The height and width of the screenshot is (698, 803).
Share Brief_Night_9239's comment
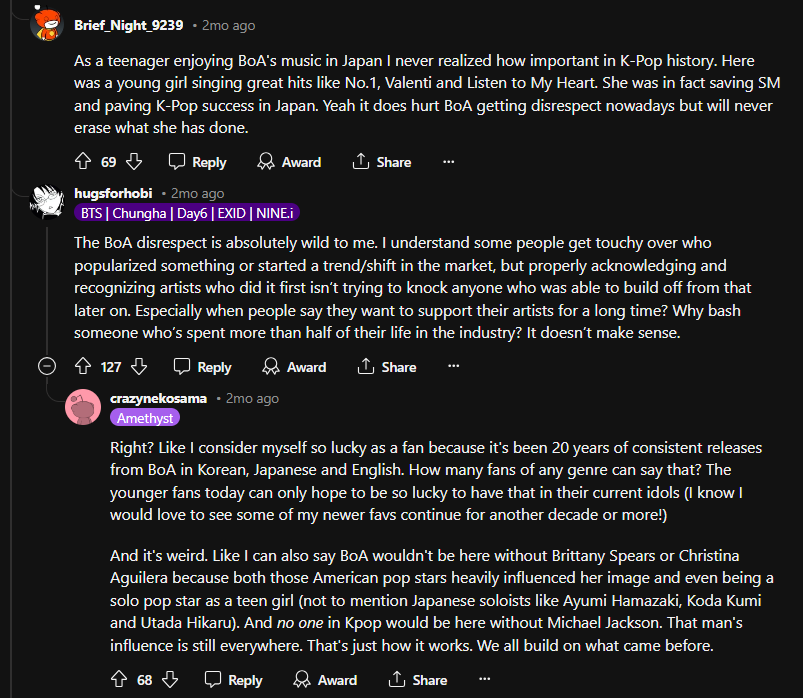(x=382, y=161)
